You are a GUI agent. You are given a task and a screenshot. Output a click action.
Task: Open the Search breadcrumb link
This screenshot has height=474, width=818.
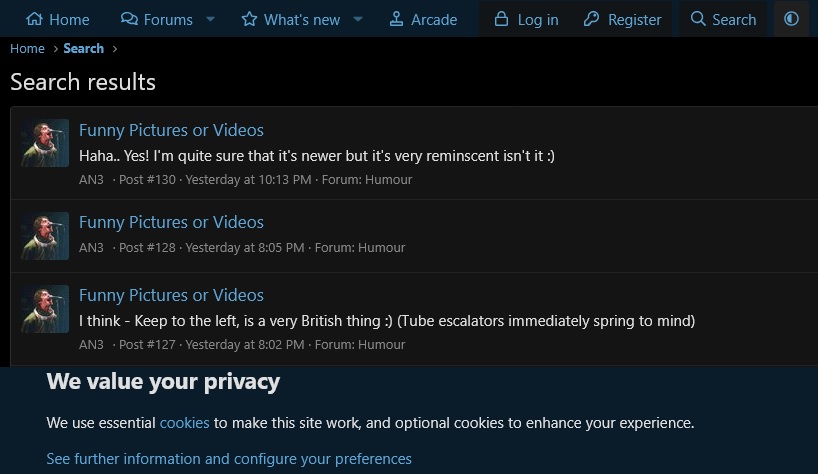83,48
